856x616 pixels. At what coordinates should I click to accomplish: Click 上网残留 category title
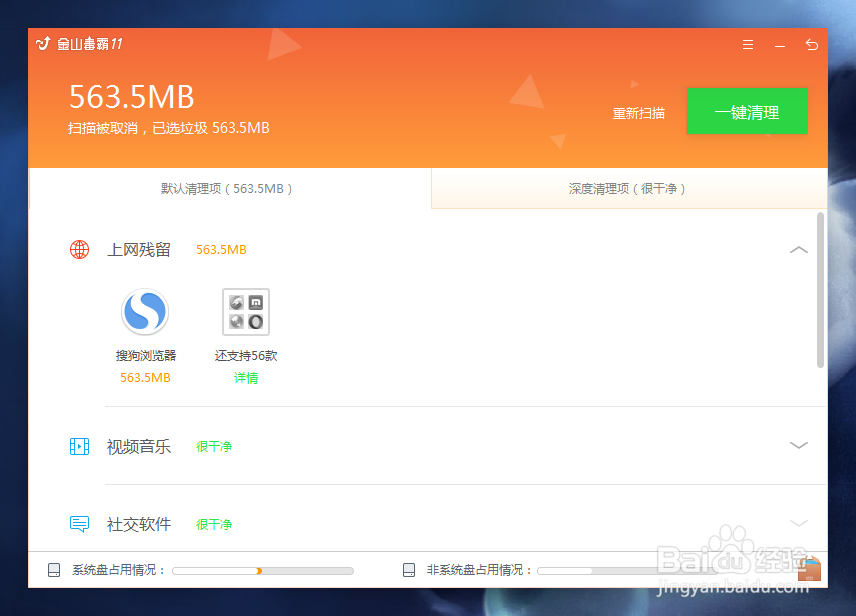pos(139,250)
